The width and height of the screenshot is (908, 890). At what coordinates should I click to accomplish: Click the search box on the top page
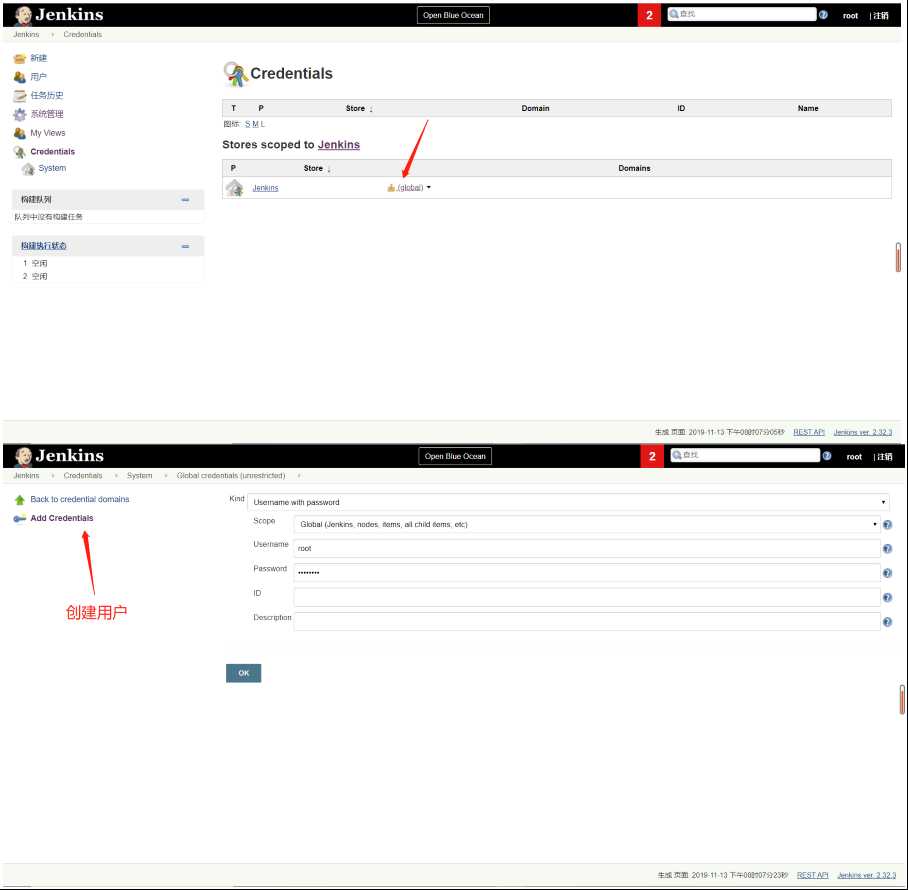[742, 14]
